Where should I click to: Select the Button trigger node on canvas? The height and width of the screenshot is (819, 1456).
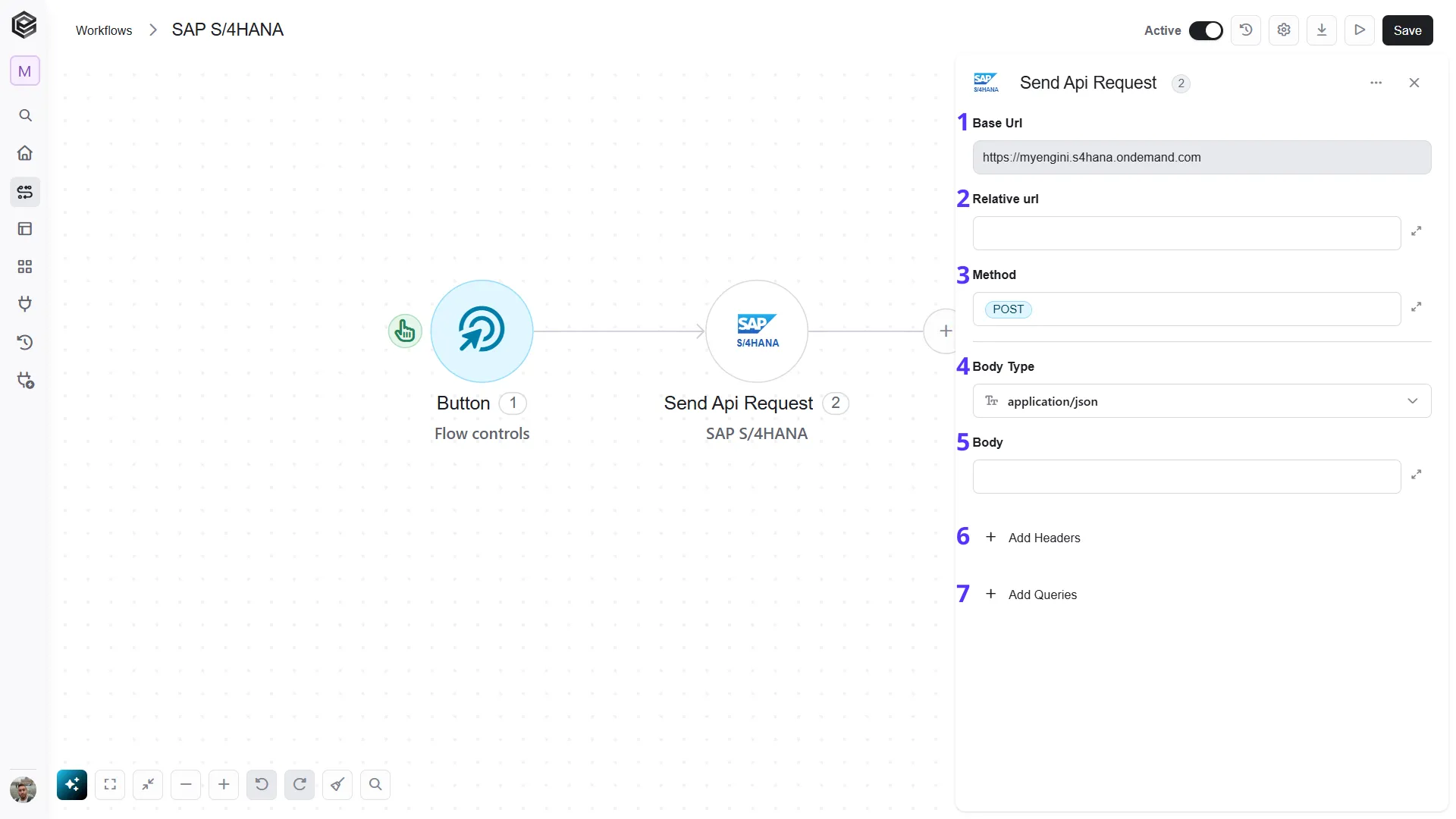pyautogui.click(x=482, y=331)
